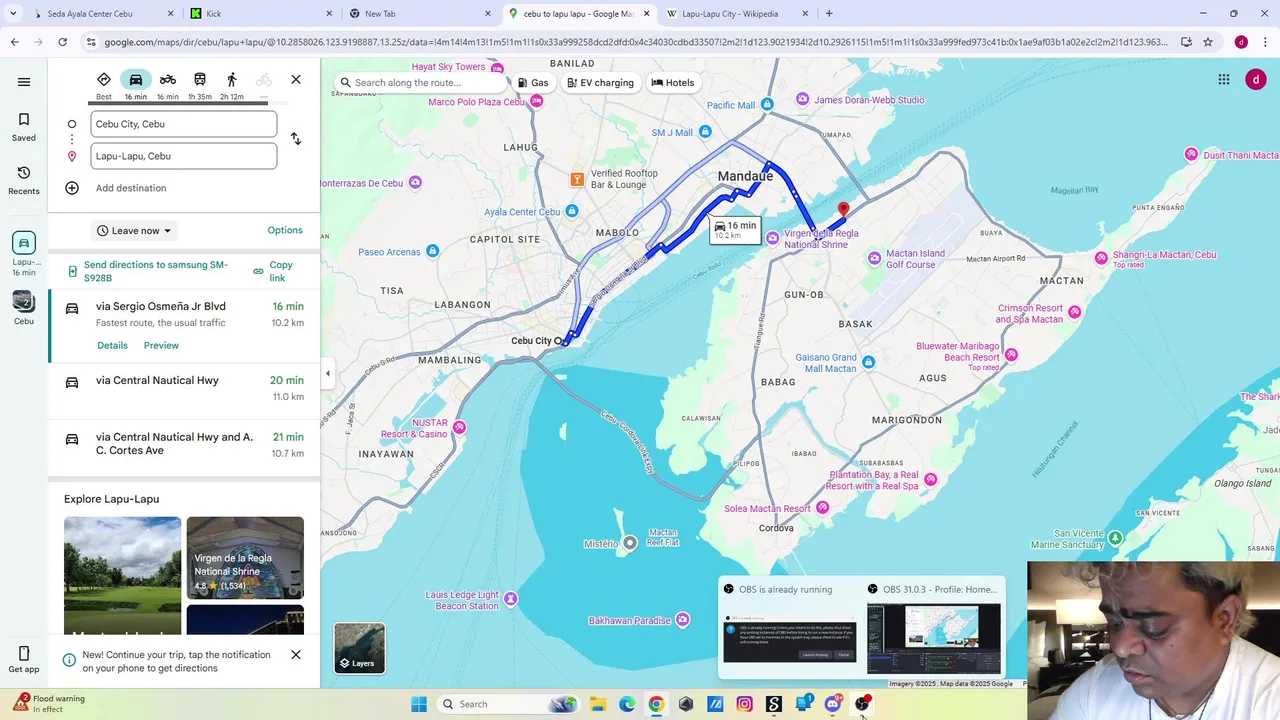Open the Saved places sidebar item
This screenshot has height=720, width=1280.
tap(24, 127)
